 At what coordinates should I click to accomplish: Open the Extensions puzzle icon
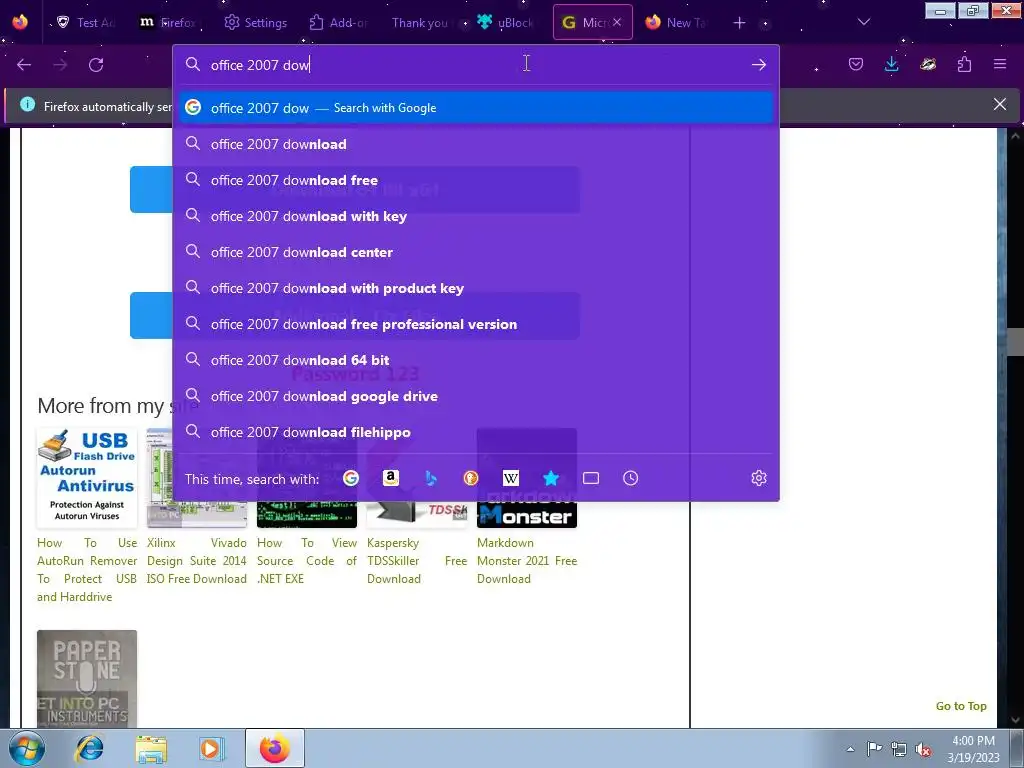coord(965,64)
